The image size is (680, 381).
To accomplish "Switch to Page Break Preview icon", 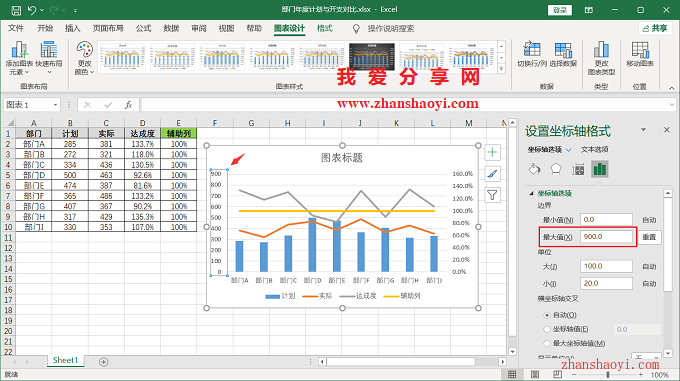I will (557, 374).
